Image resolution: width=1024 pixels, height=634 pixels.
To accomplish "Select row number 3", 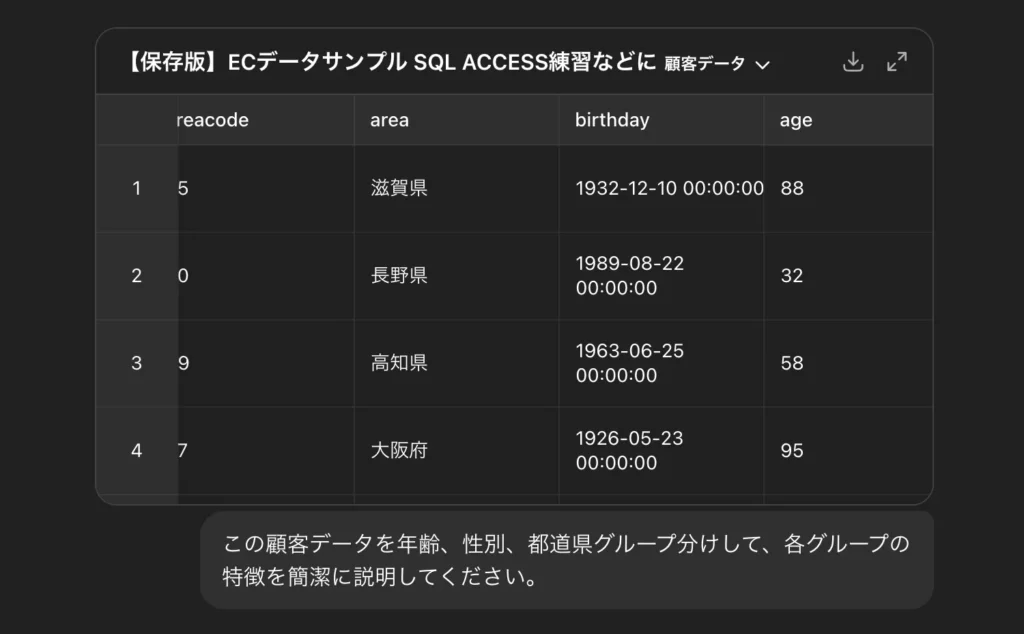I will (137, 363).
